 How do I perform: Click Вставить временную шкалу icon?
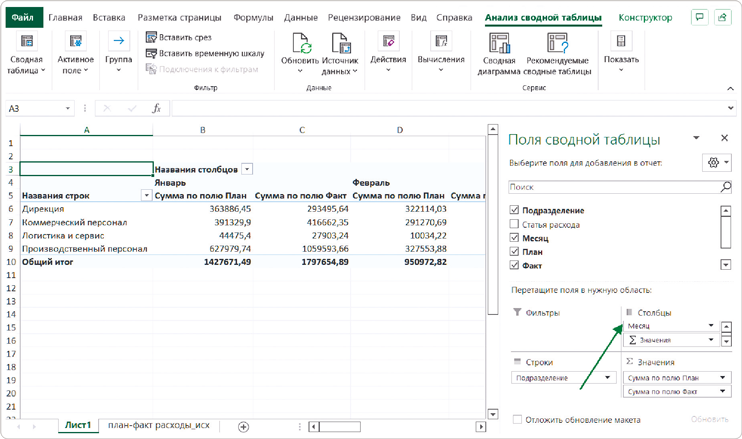[152, 54]
